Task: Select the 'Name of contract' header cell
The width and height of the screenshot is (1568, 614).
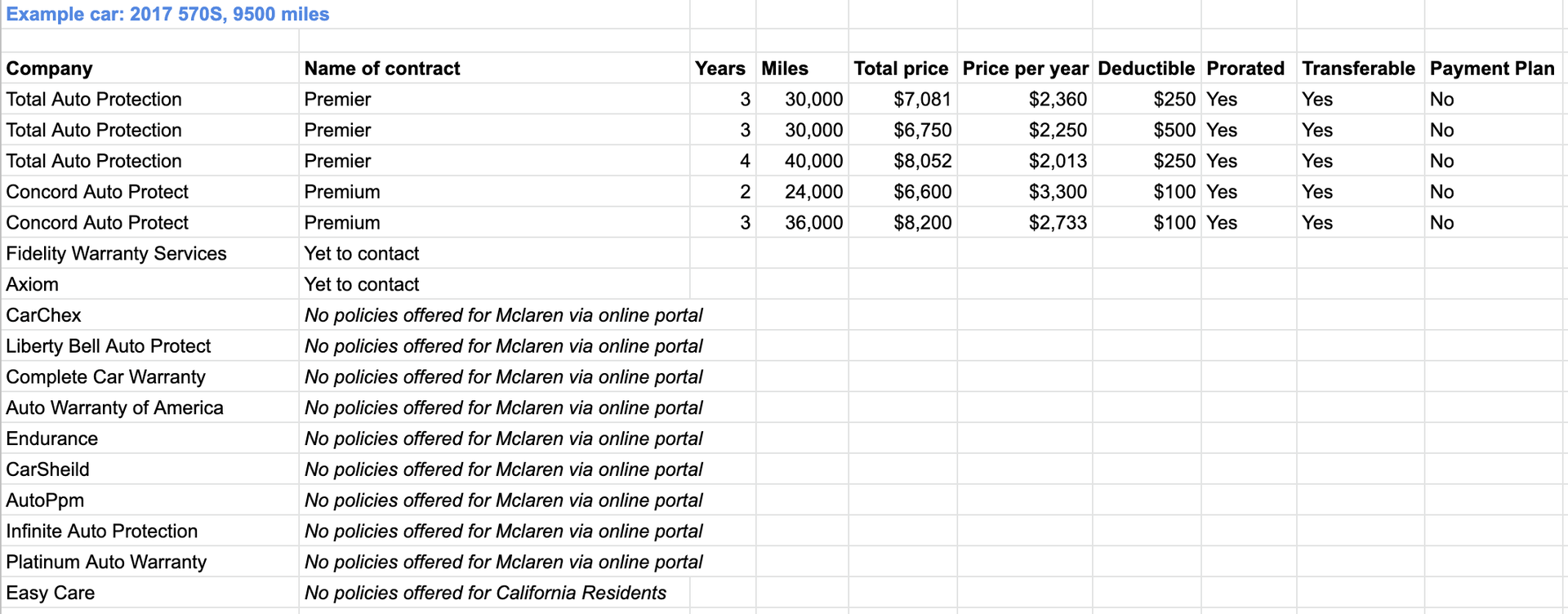Action: tap(494, 69)
